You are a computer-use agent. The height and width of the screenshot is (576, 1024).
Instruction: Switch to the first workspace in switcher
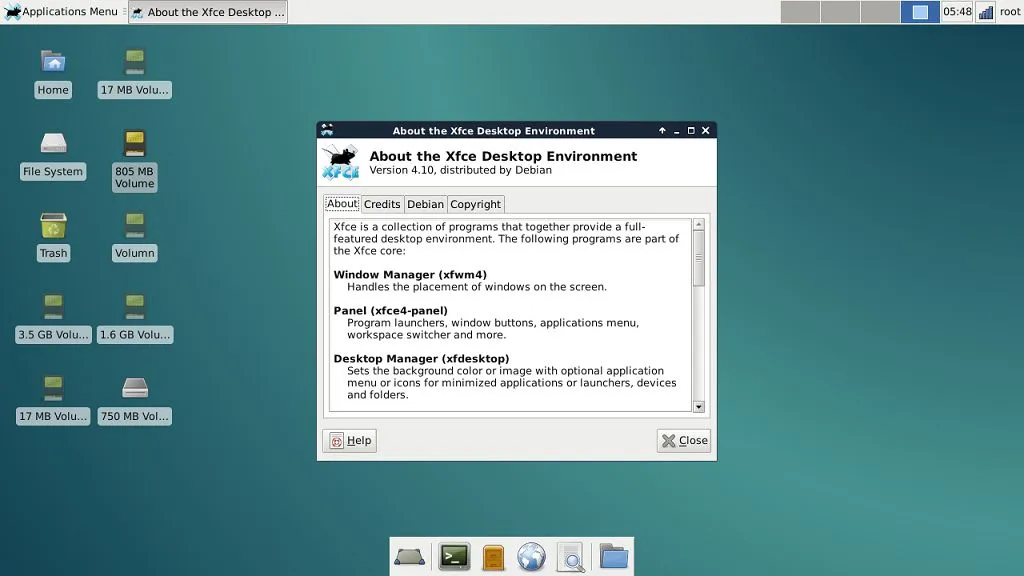click(799, 12)
